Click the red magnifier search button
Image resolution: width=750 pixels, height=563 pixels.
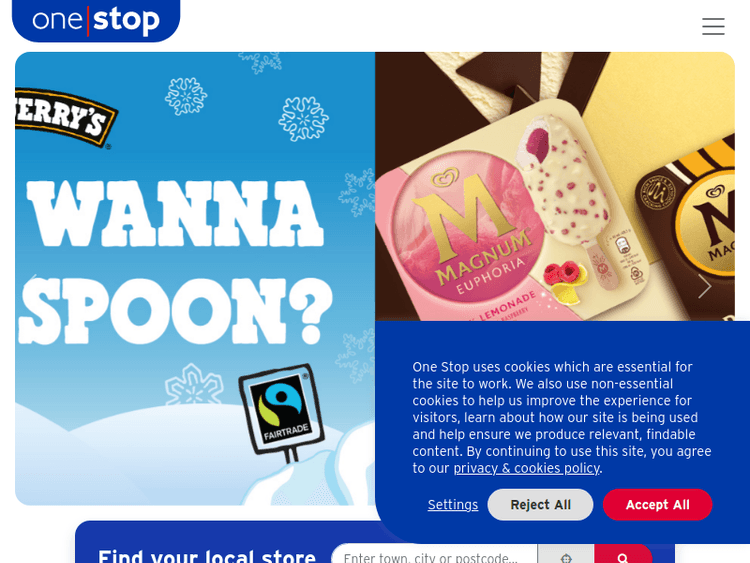pyautogui.click(x=623, y=557)
